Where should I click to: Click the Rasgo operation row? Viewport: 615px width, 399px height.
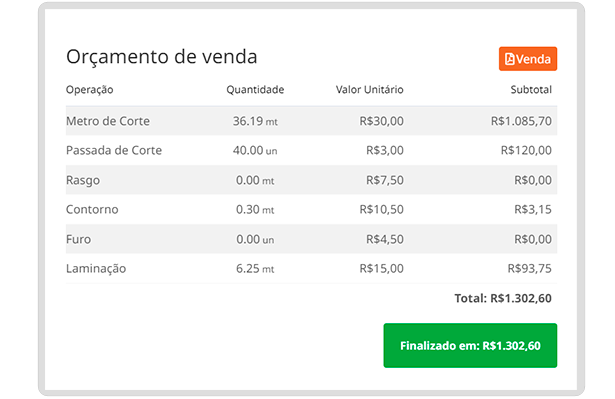click(x=311, y=180)
